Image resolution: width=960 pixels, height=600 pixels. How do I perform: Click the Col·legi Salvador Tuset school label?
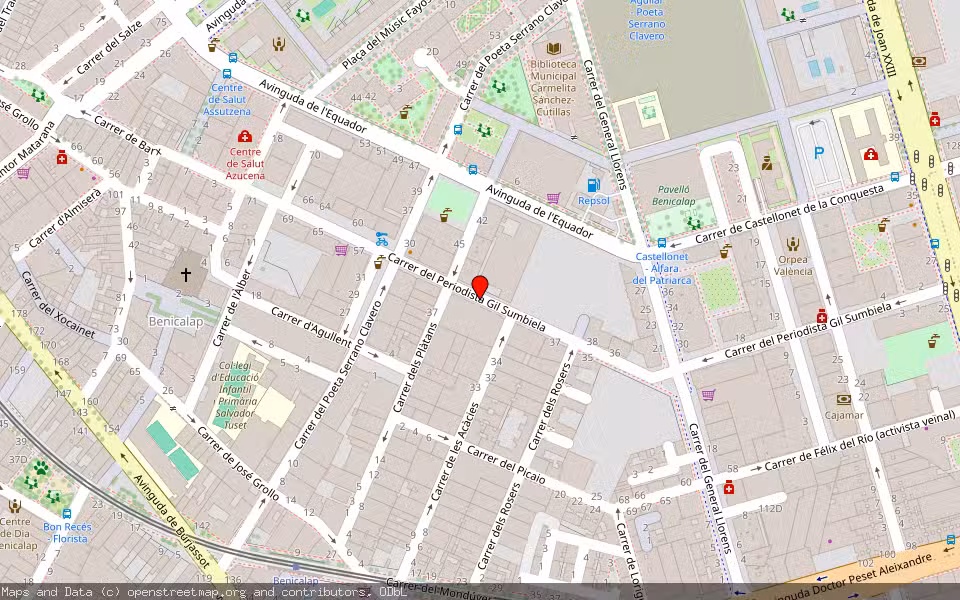point(235,395)
